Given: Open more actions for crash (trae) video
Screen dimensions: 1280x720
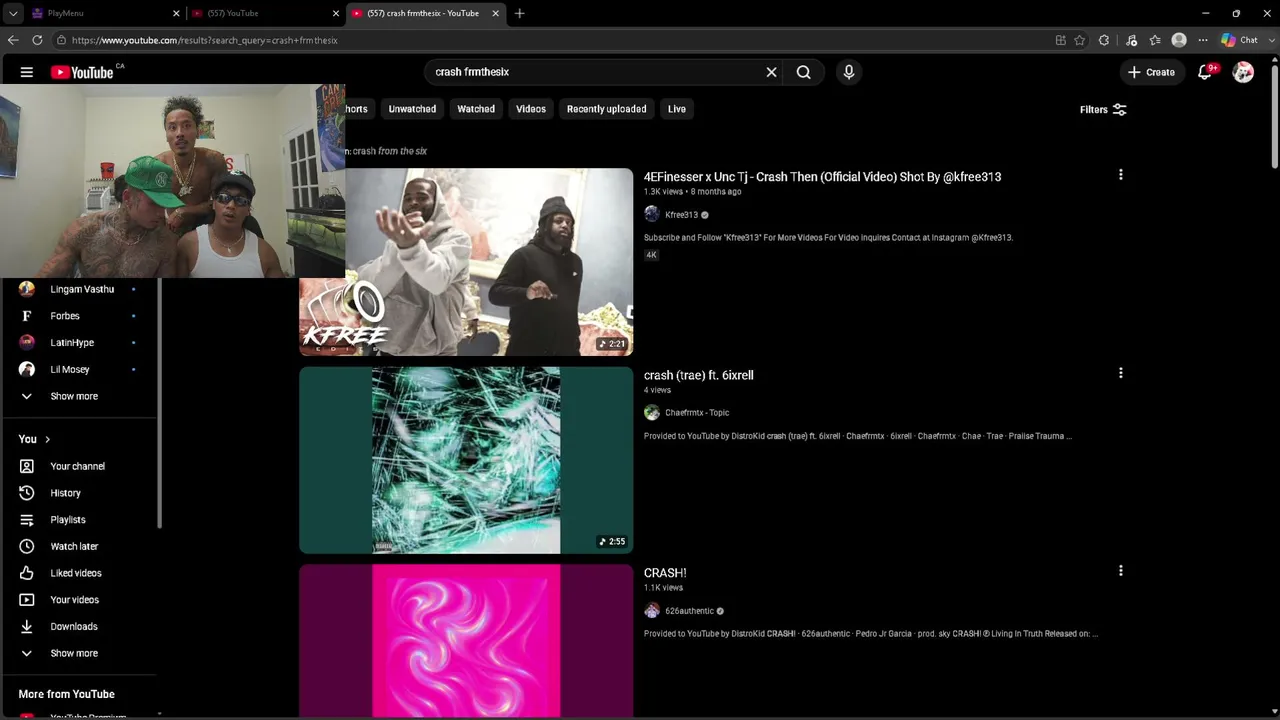Looking at the screenshot, I should (x=1120, y=373).
